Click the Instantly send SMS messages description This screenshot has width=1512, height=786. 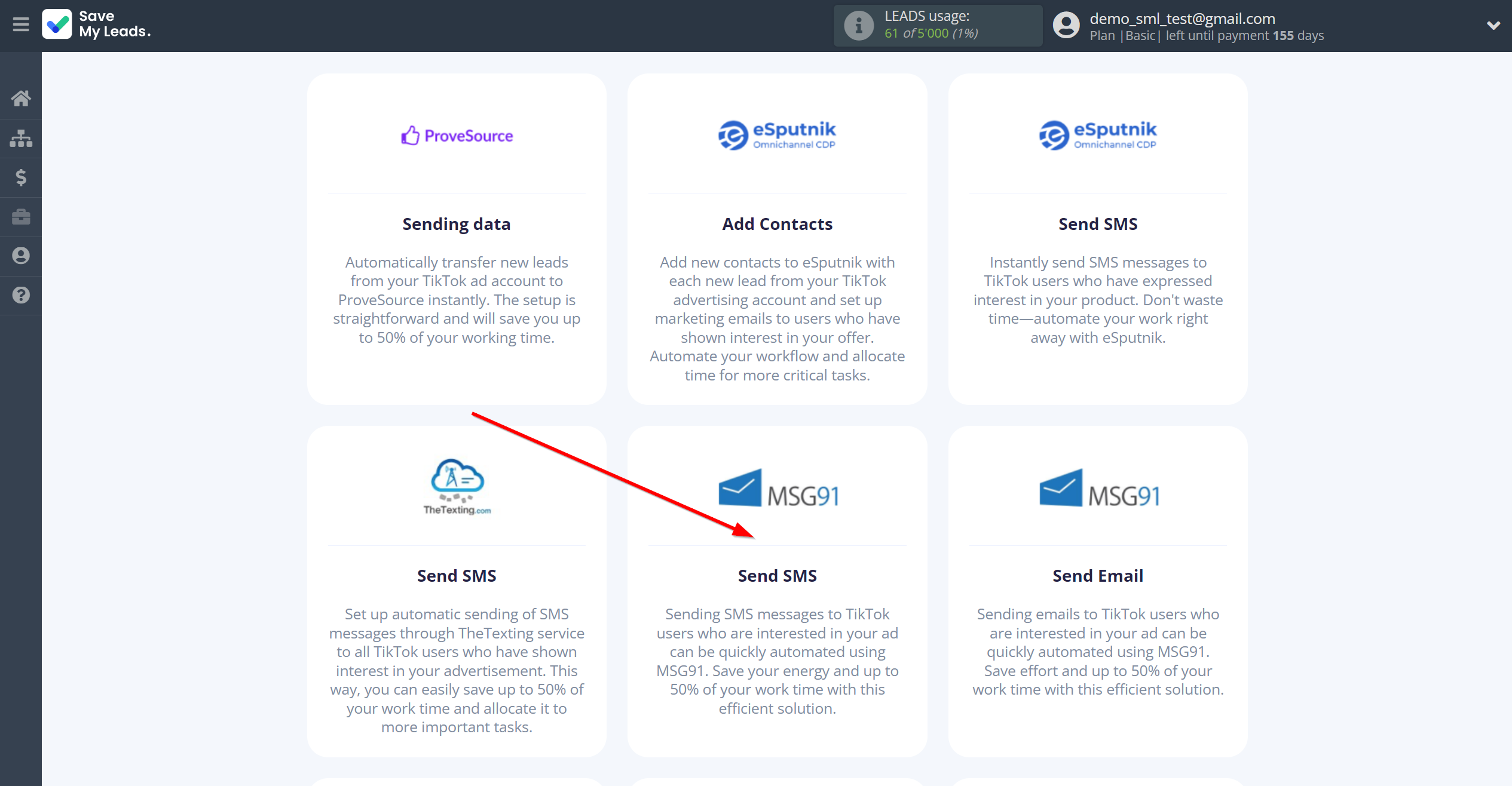pos(1098,300)
